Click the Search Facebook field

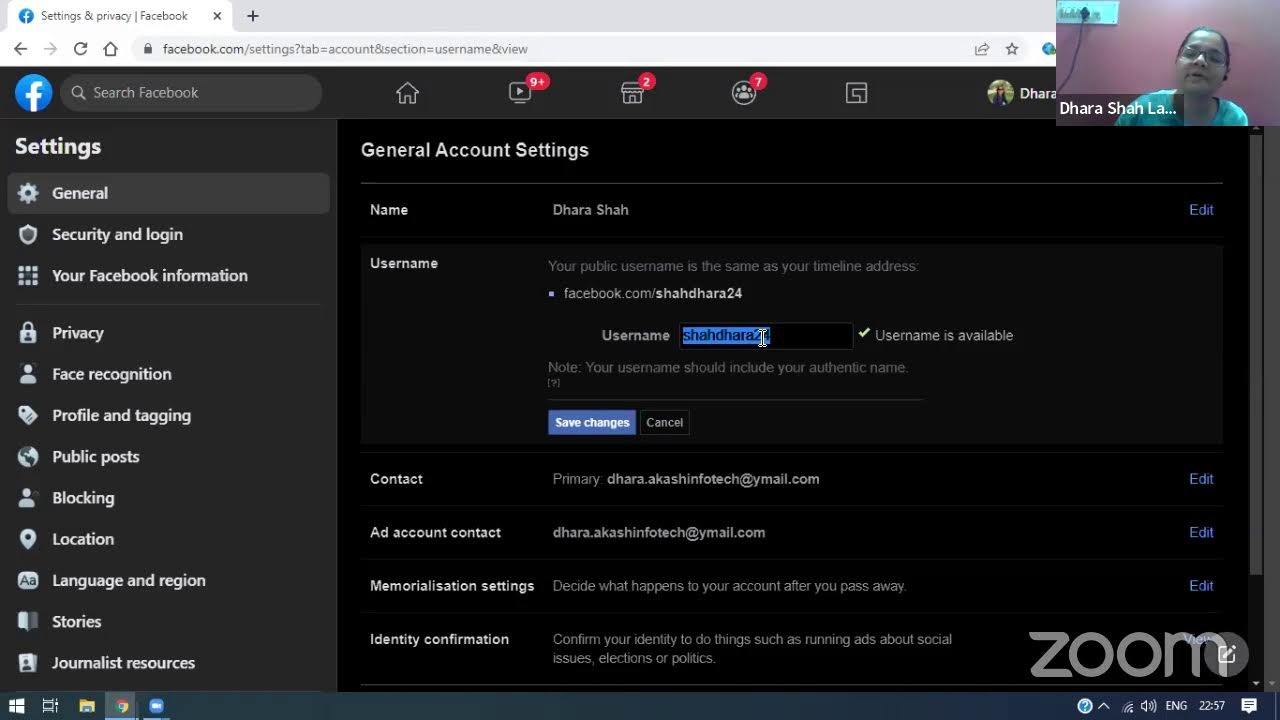(x=191, y=93)
